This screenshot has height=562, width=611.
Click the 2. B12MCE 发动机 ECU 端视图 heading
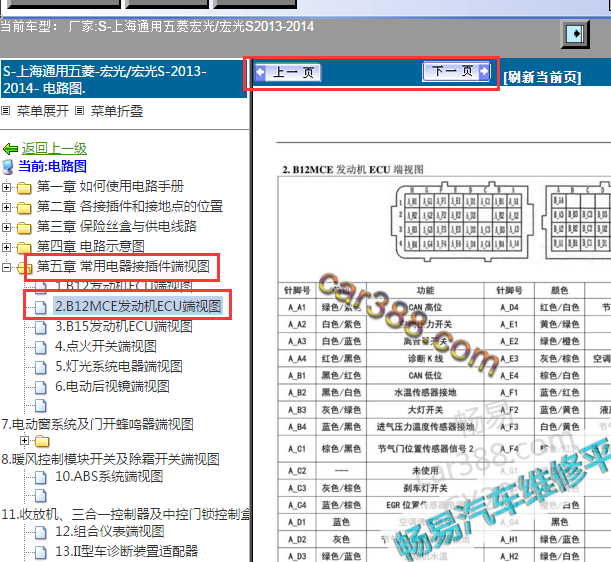[353, 170]
